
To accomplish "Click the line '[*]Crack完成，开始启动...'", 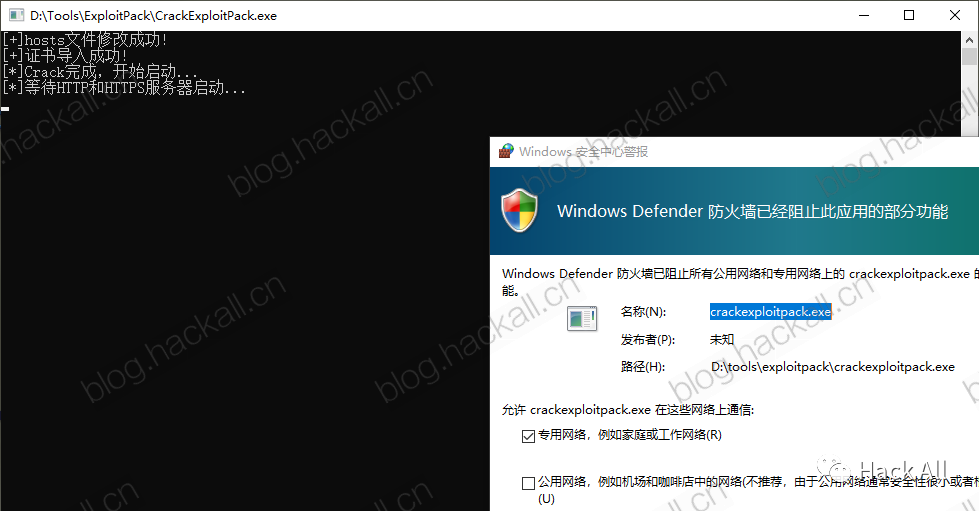I will [x=100, y=71].
